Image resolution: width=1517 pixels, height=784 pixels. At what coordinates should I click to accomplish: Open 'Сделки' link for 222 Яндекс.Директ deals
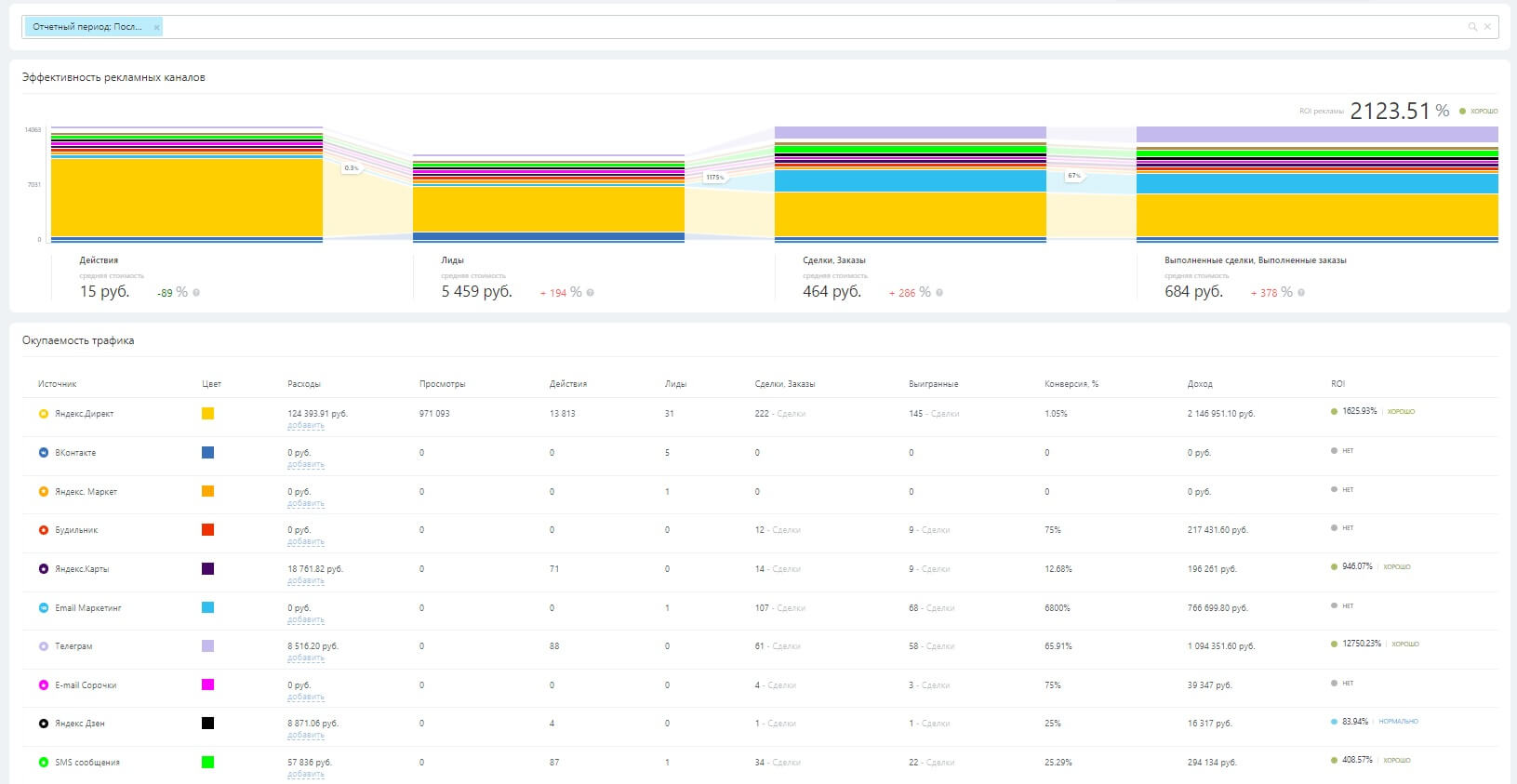click(791, 414)
